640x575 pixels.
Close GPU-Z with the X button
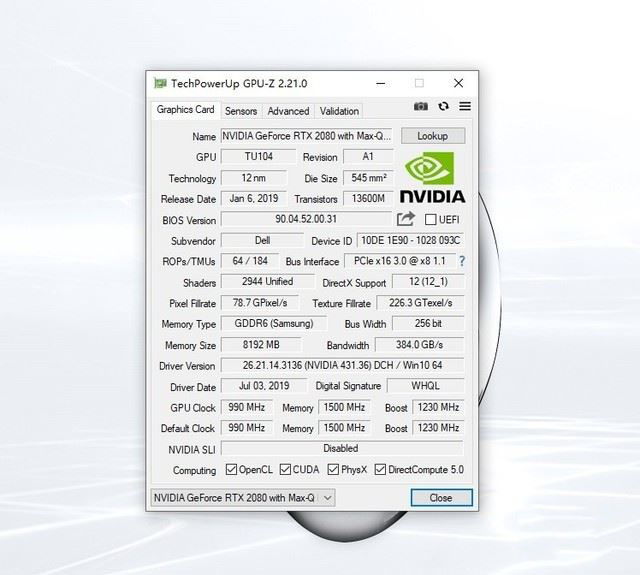tap(458, 83)
